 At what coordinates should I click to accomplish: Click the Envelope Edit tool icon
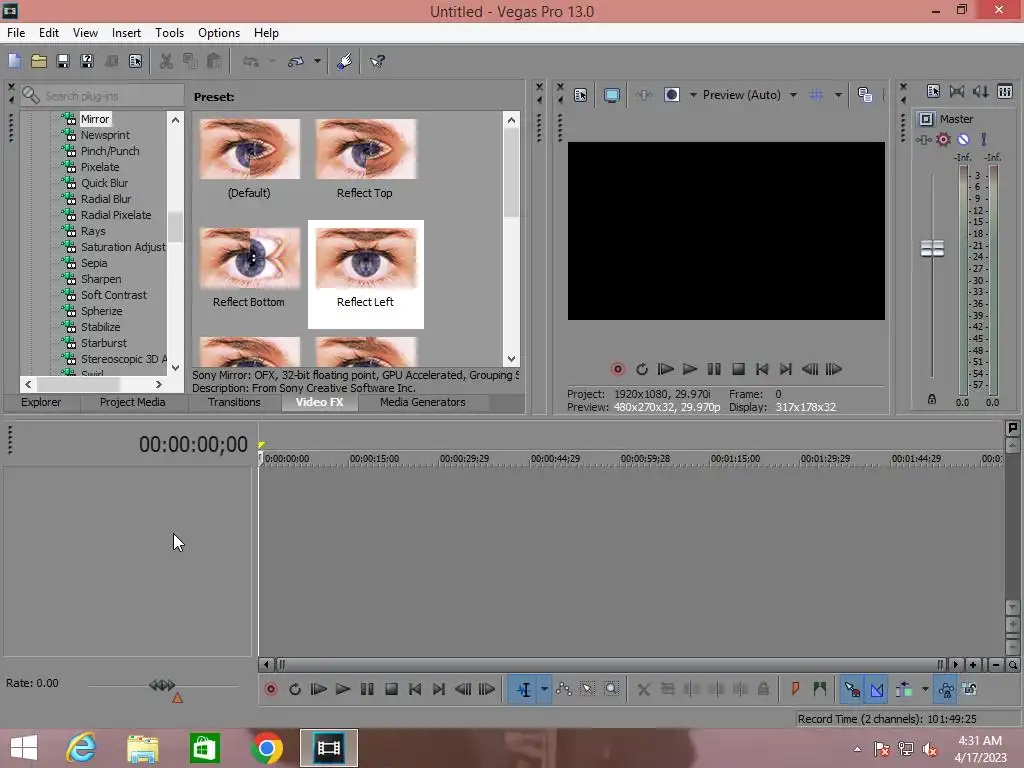564,689
